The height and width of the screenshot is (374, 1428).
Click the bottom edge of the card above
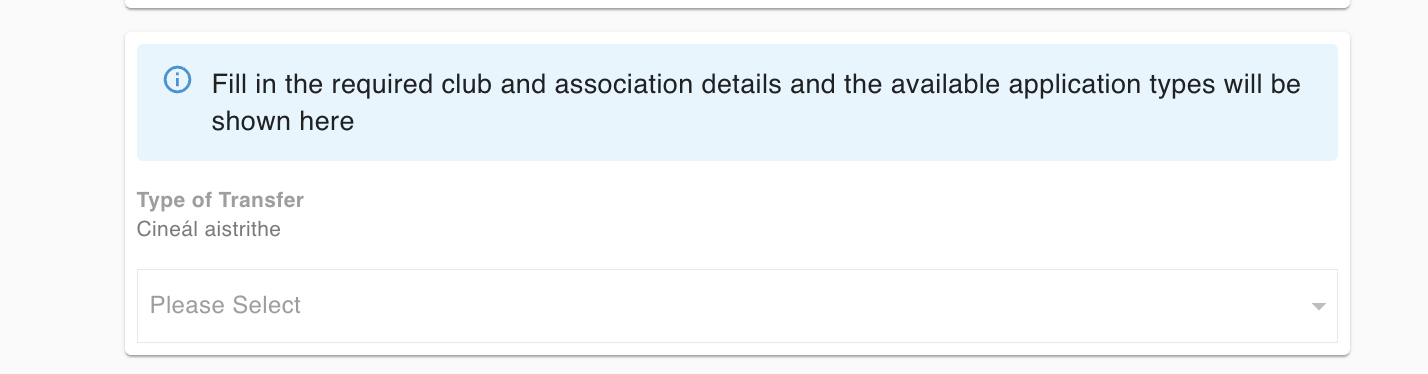pyautogui.click(x=737, y=6)
